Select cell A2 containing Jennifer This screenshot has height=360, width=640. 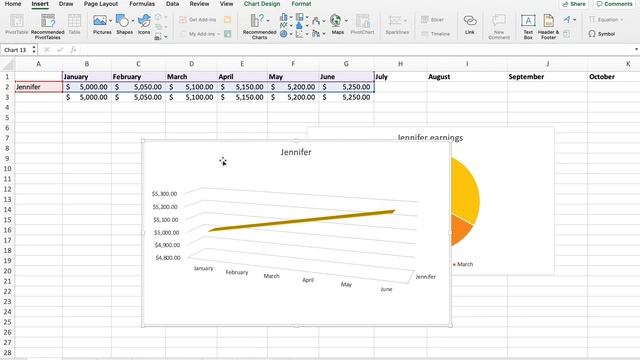tap(39, 87)
